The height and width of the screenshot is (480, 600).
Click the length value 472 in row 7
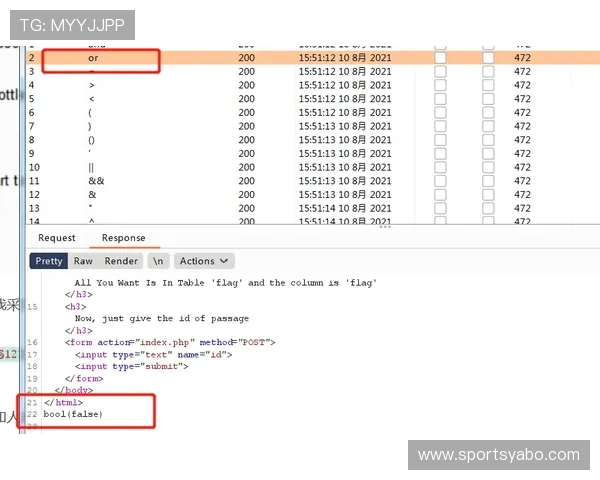[522, 126]
